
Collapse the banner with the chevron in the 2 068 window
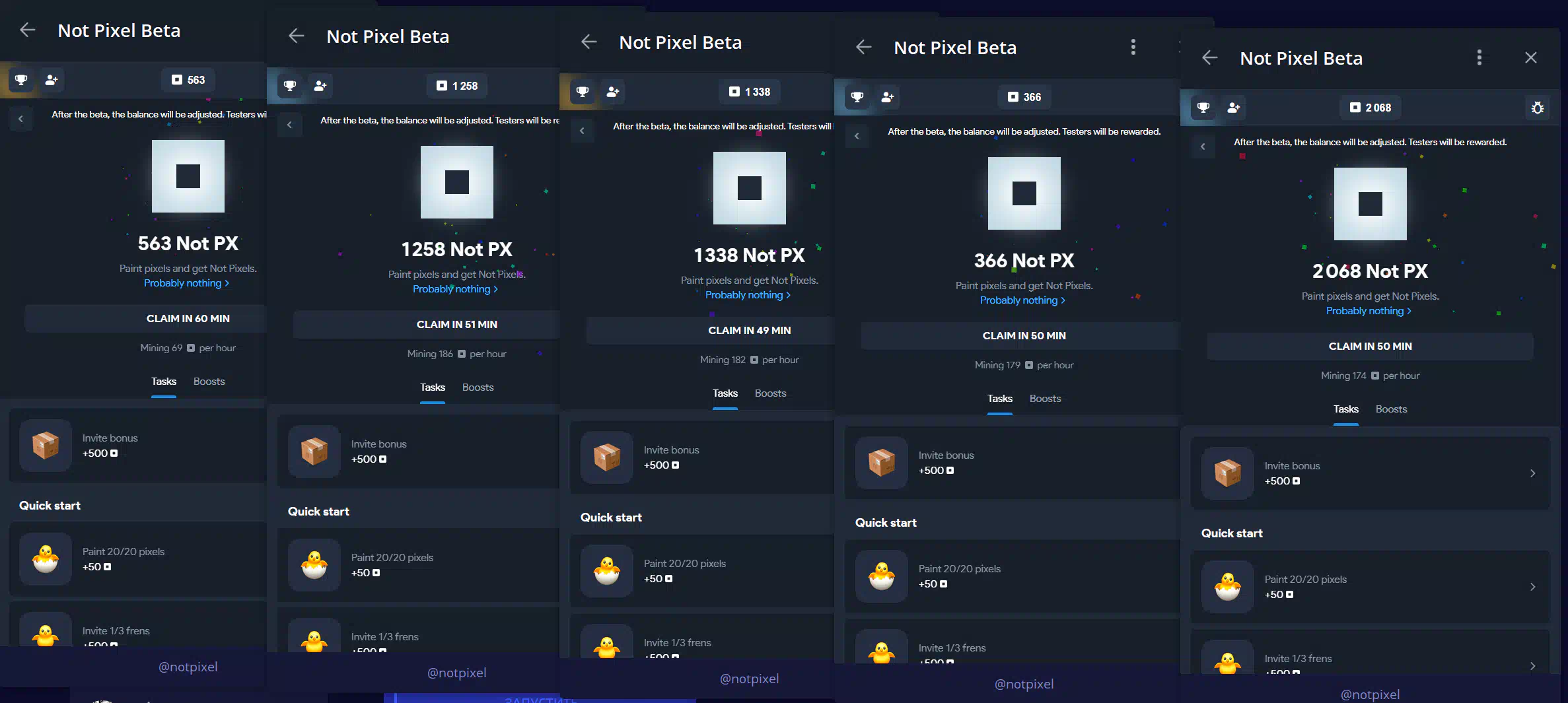[1203, 147]
